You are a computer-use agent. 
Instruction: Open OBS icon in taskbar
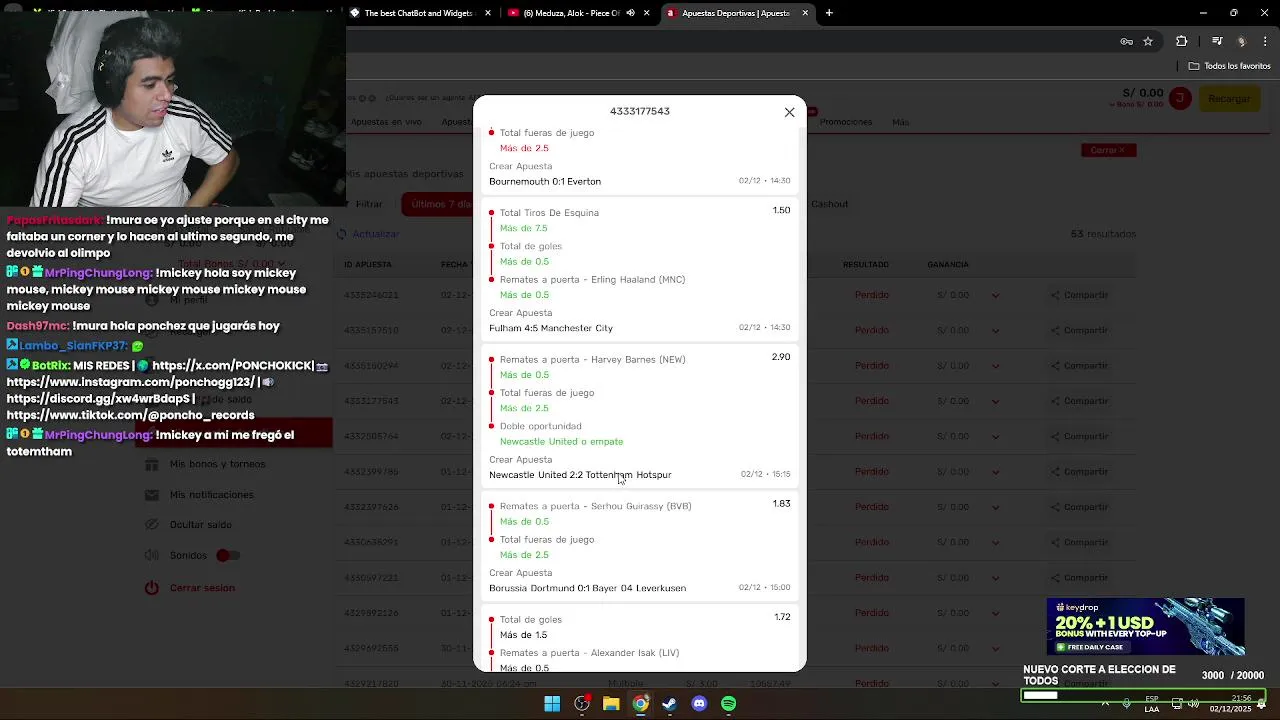click(x=582, y=704)
